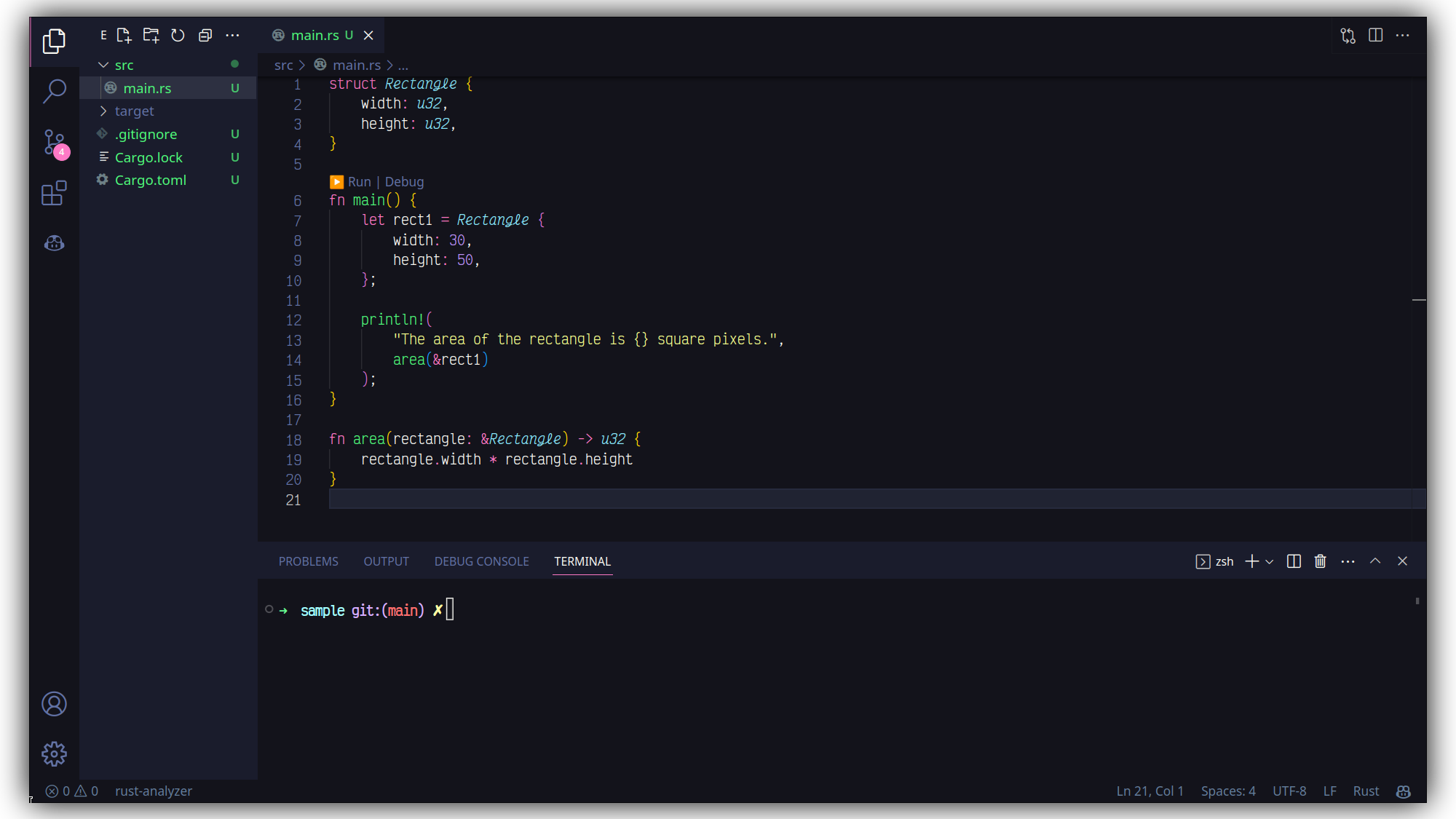Maximize the panel with chevron up
The width and height of the screenshot is (1456, 819).
1375,561
